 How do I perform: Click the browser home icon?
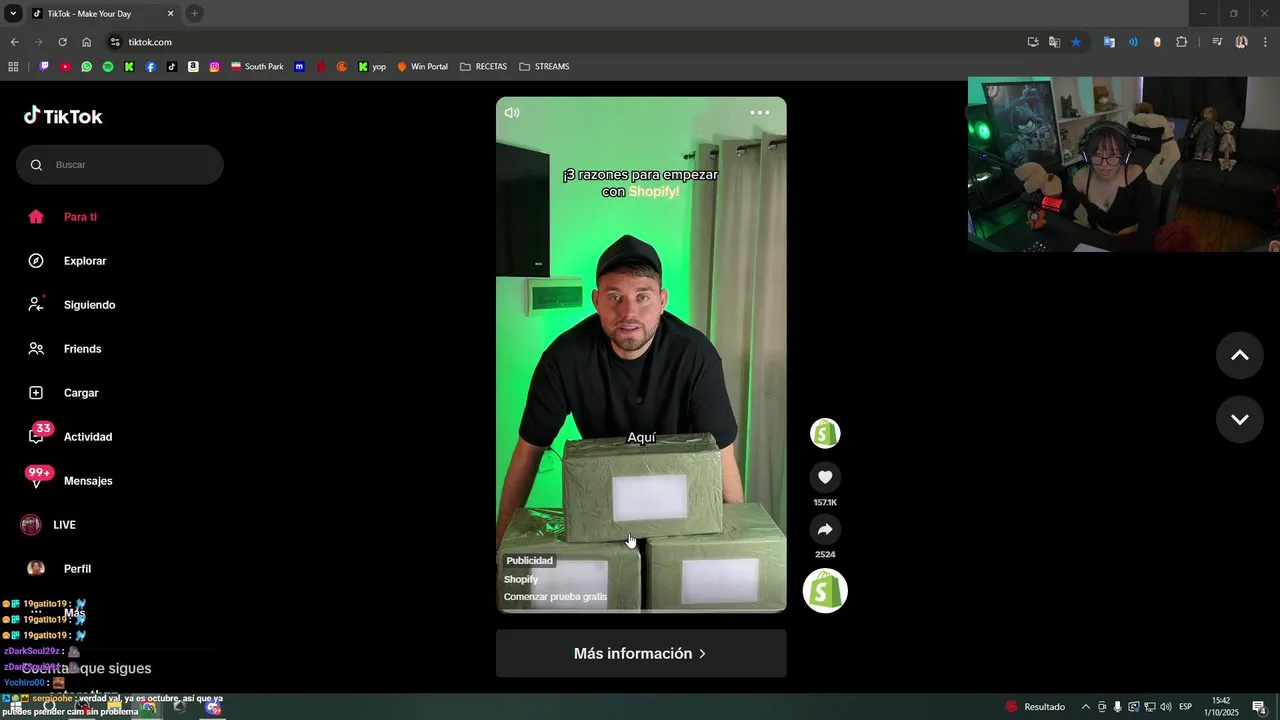pyautogui.click(x=86, y=42)
